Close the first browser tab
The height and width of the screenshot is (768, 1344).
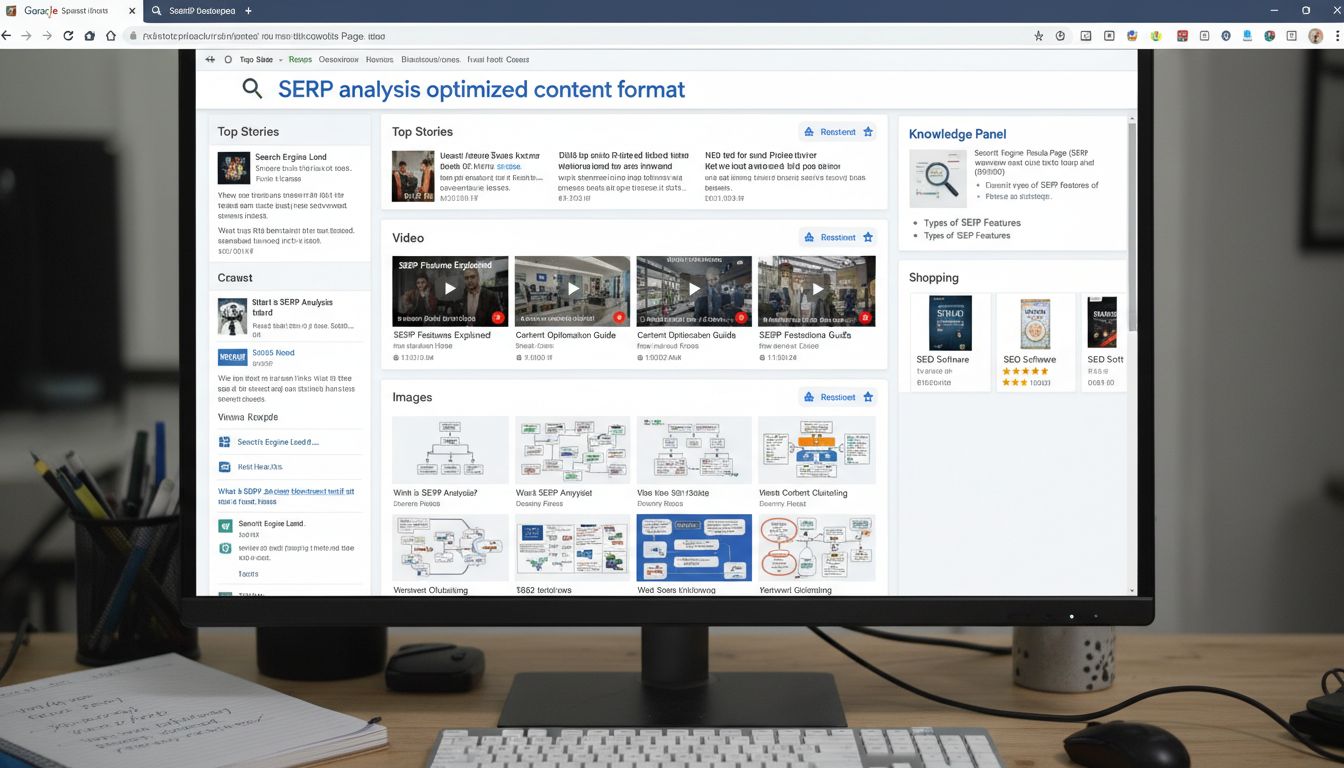(x=132, y=10)
